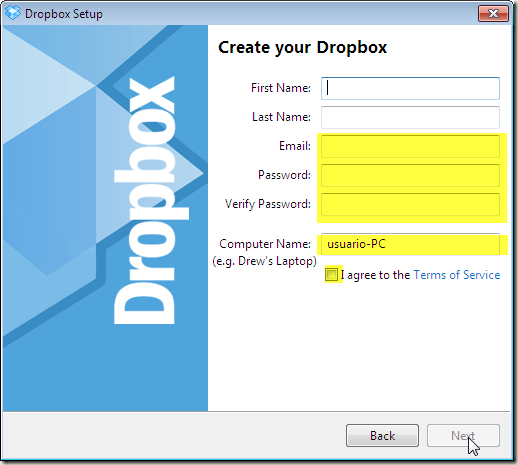Screen dimensions: 518x465
Task: Click the Verify Password label
Action: click(x=268, y=204)
